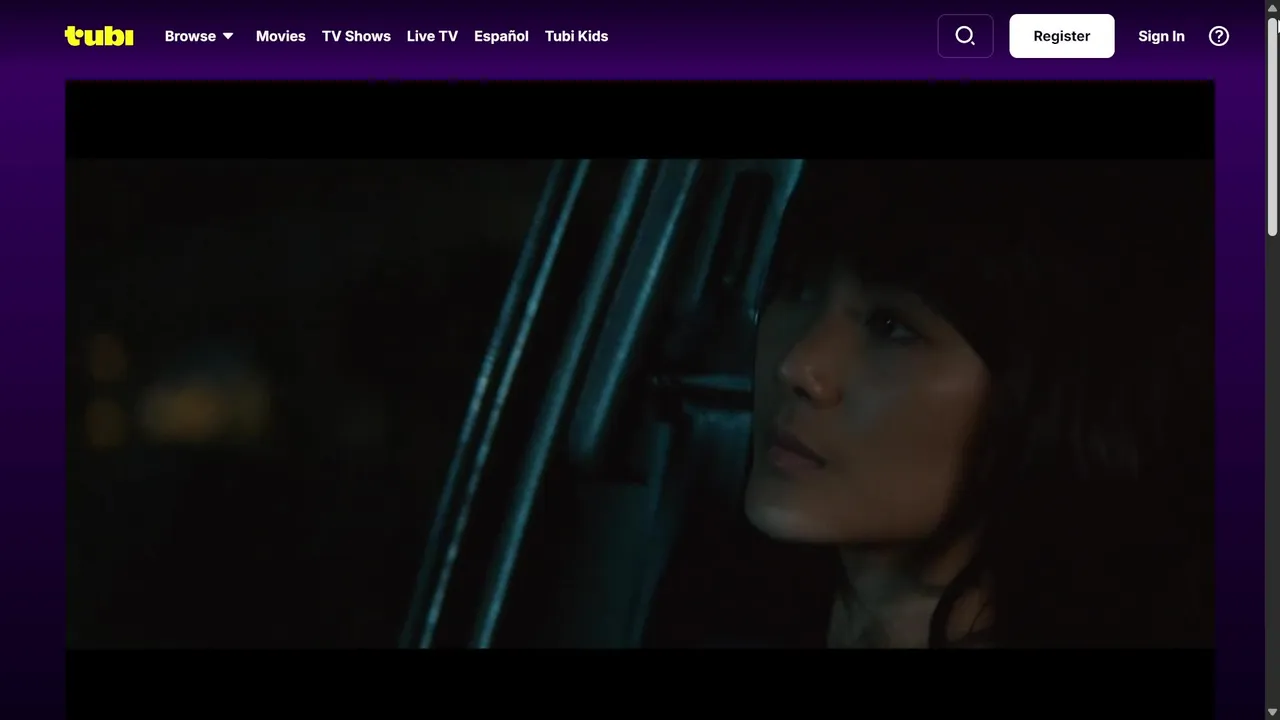Open the Browse dropdown menu

pyautogui.click(x=199, y=36)
